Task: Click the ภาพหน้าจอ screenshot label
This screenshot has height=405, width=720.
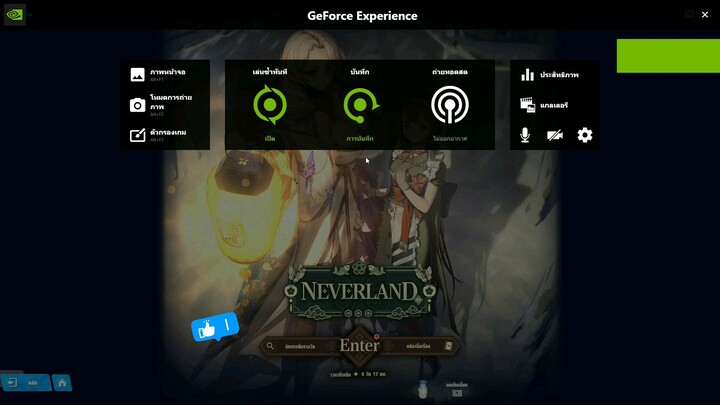Action: 168,72
